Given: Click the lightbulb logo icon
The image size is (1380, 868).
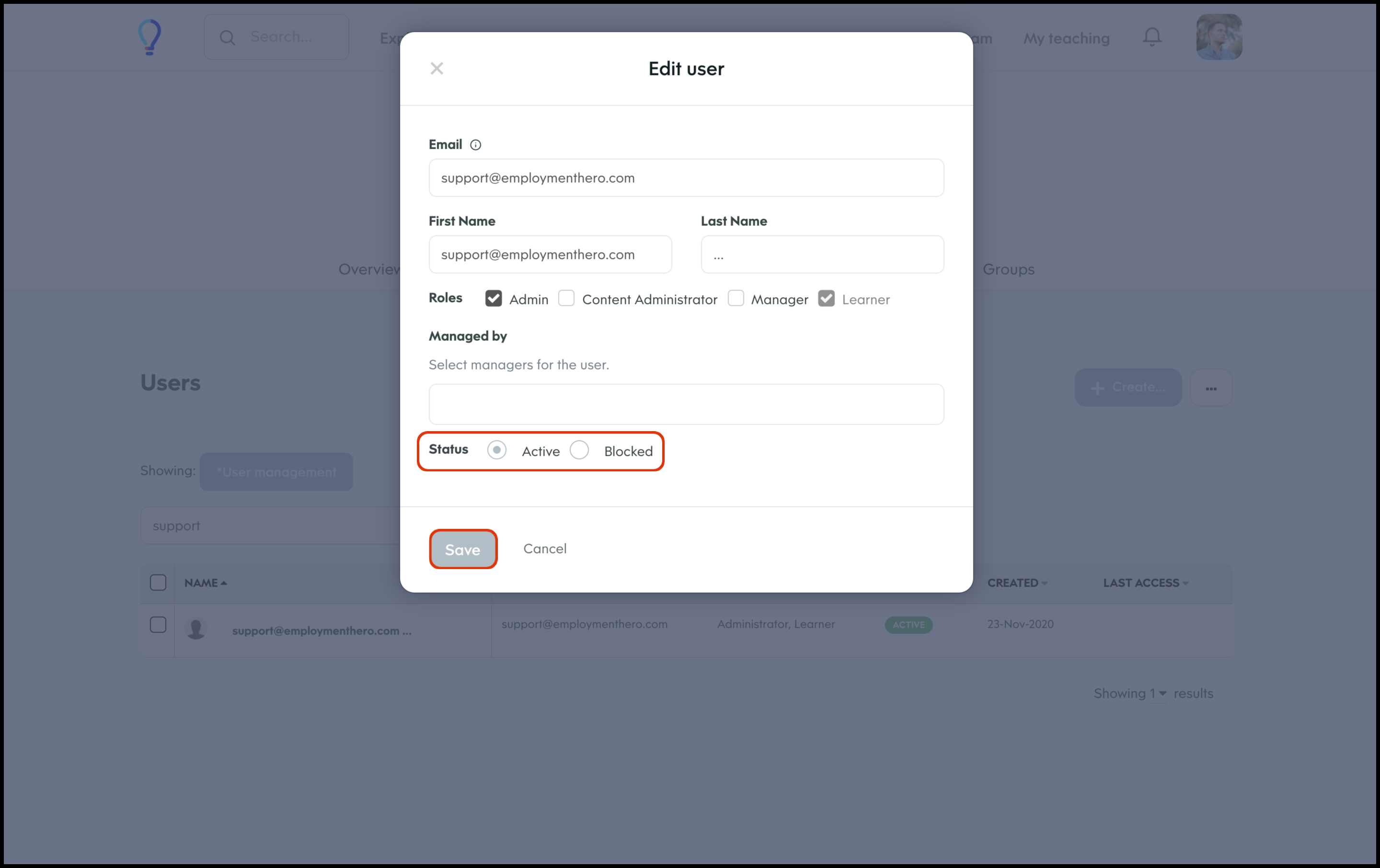Looking at the screenshot, I should pos(150,37).
